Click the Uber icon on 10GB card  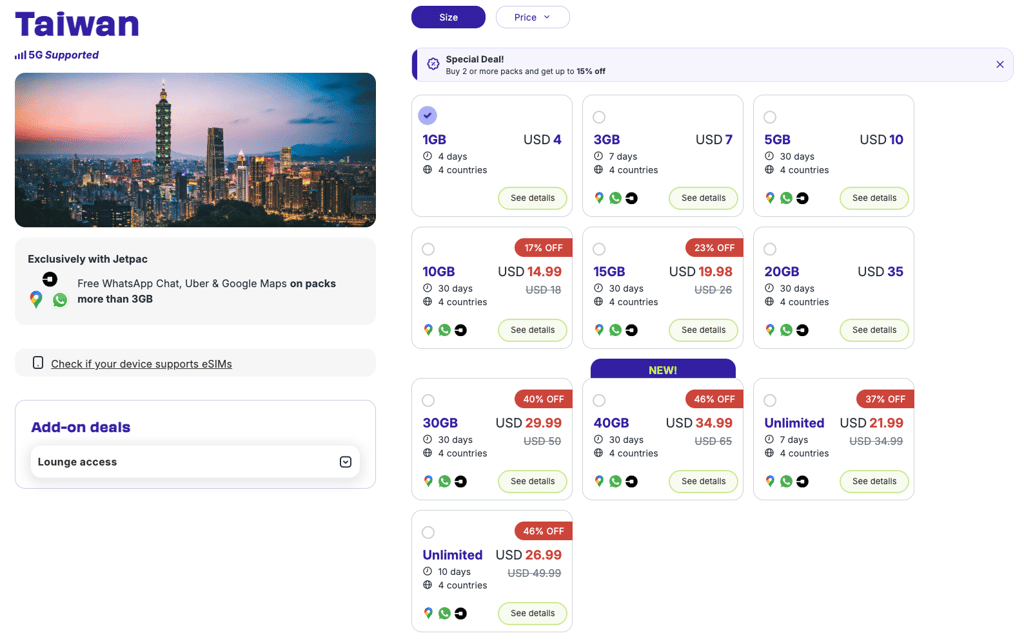(460, 330)
